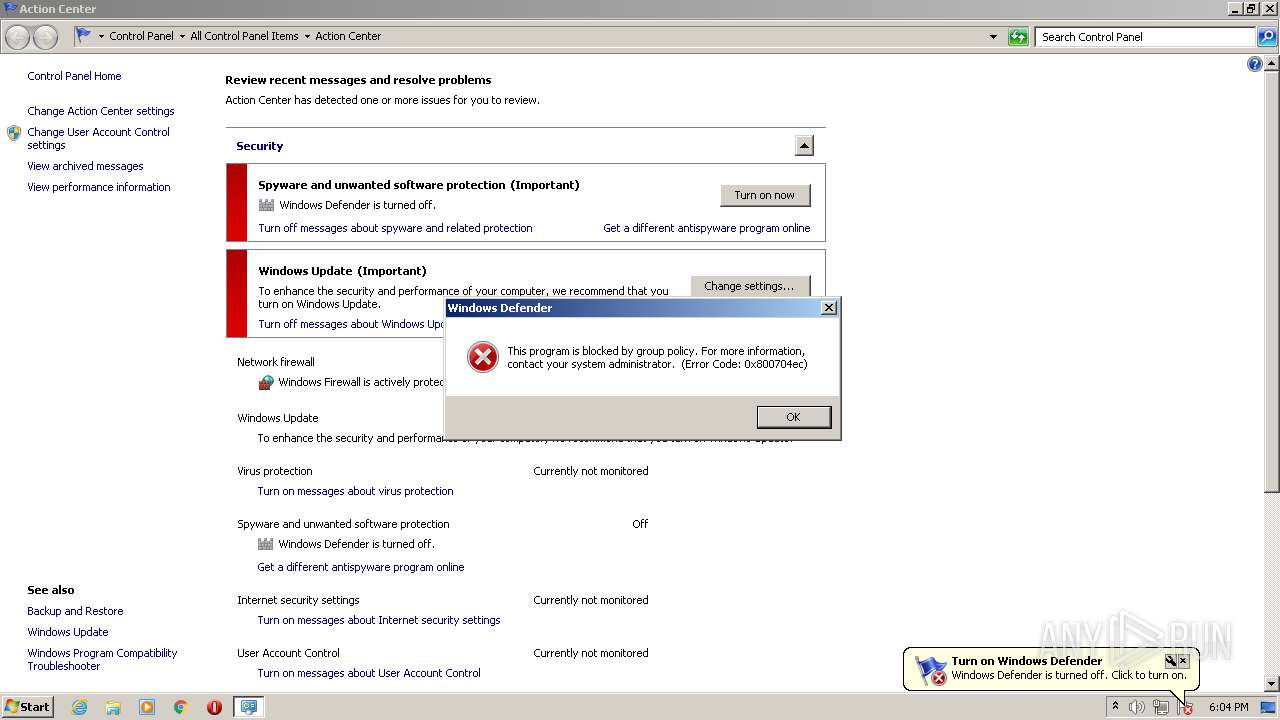Expand dropdown arrow after All Control Panel Items
Screen dimensions: 1280x720
(x=307, y=36)
